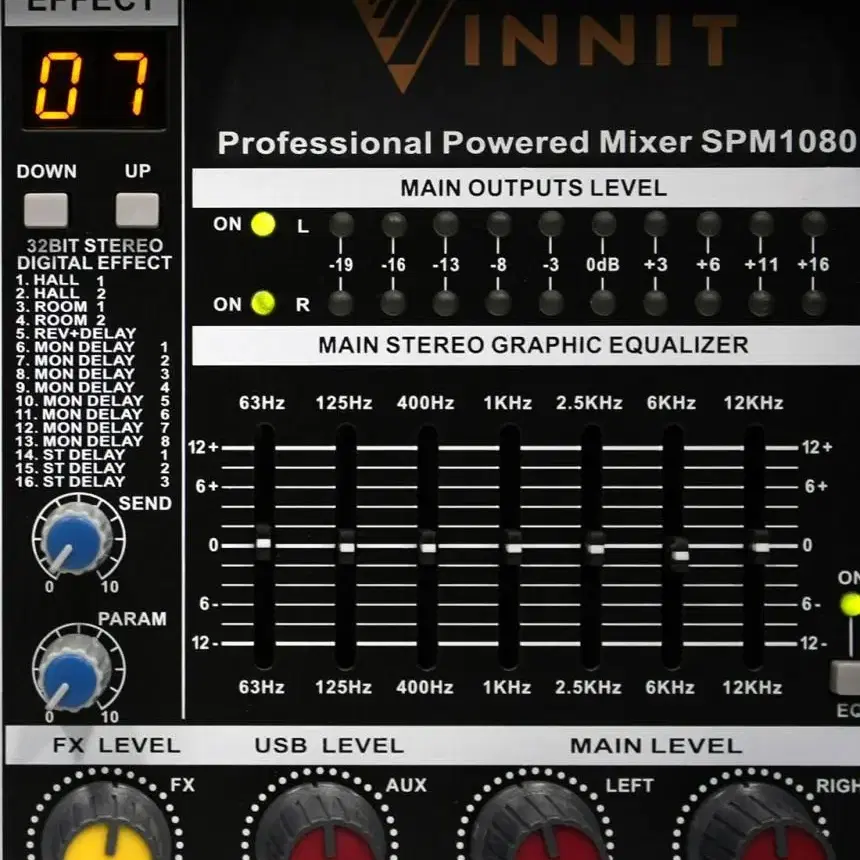Click the '16. ST DELAY 3' effect entry
This screenshot has height=860, width=860.
coord(92,482)
